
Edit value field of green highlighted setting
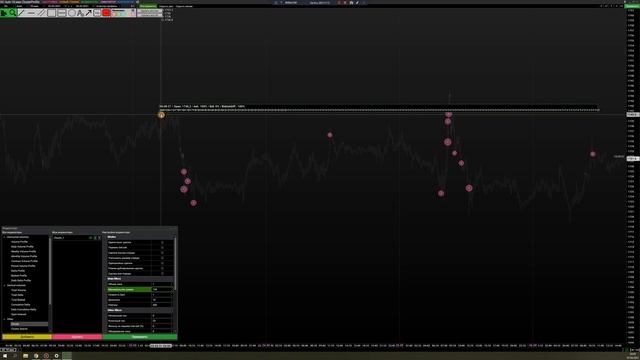click(162, 289)
